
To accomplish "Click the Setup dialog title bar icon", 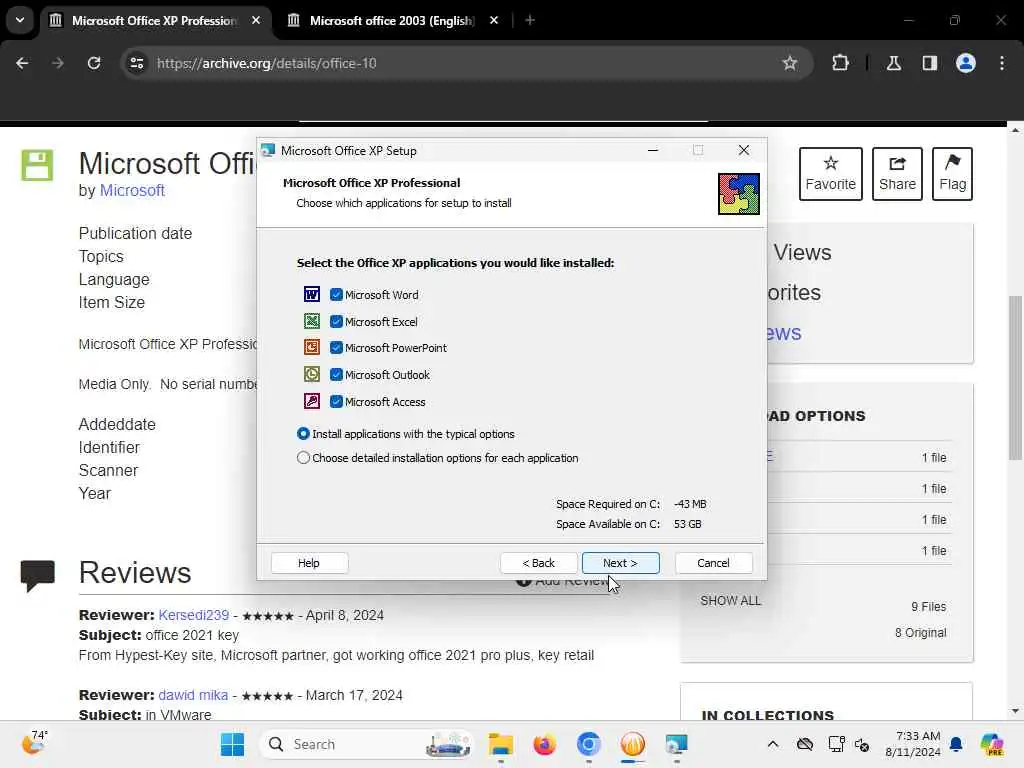I will coord(268,151).
